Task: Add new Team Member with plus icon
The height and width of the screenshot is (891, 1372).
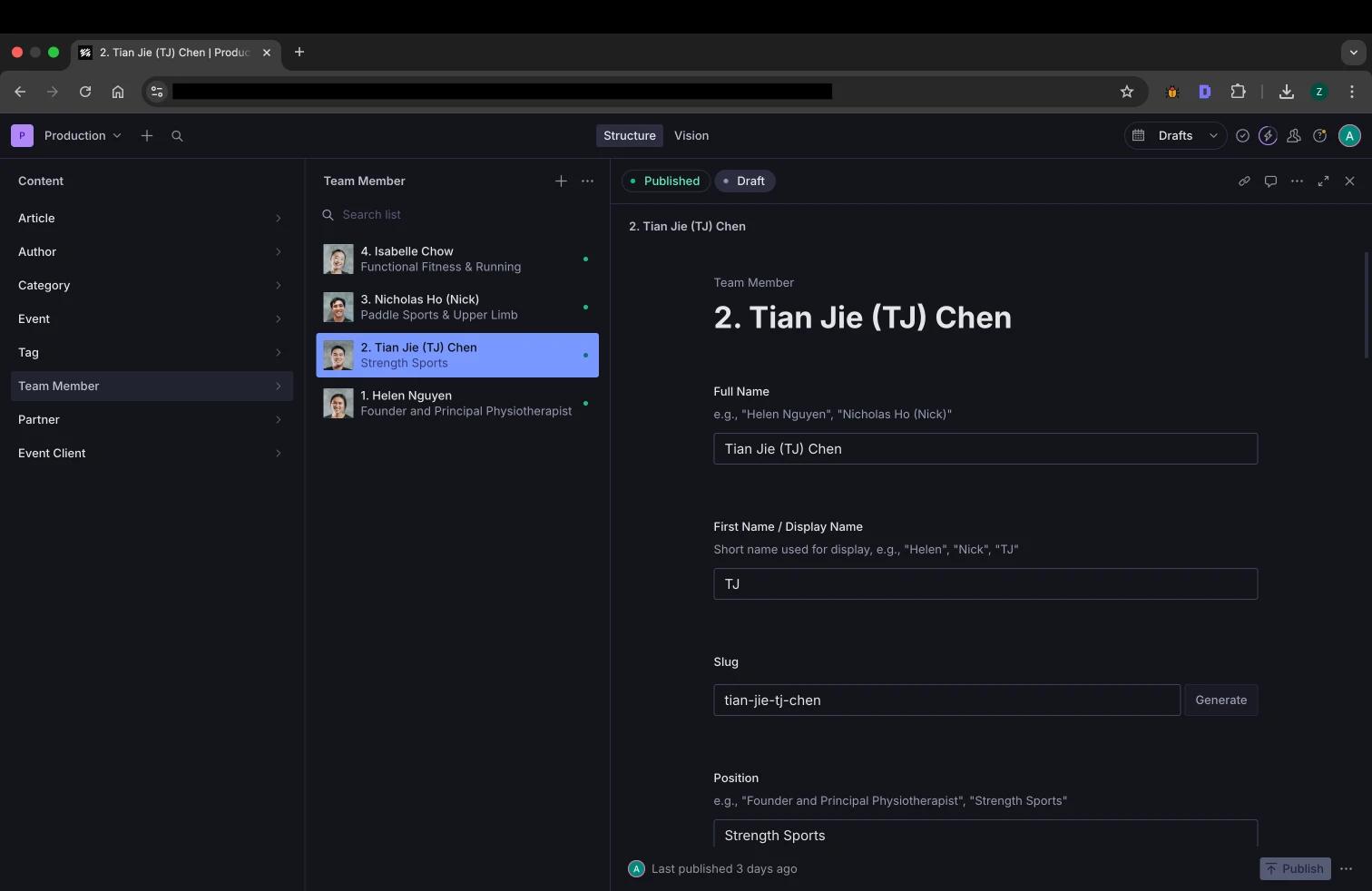Action: (561, 181)
